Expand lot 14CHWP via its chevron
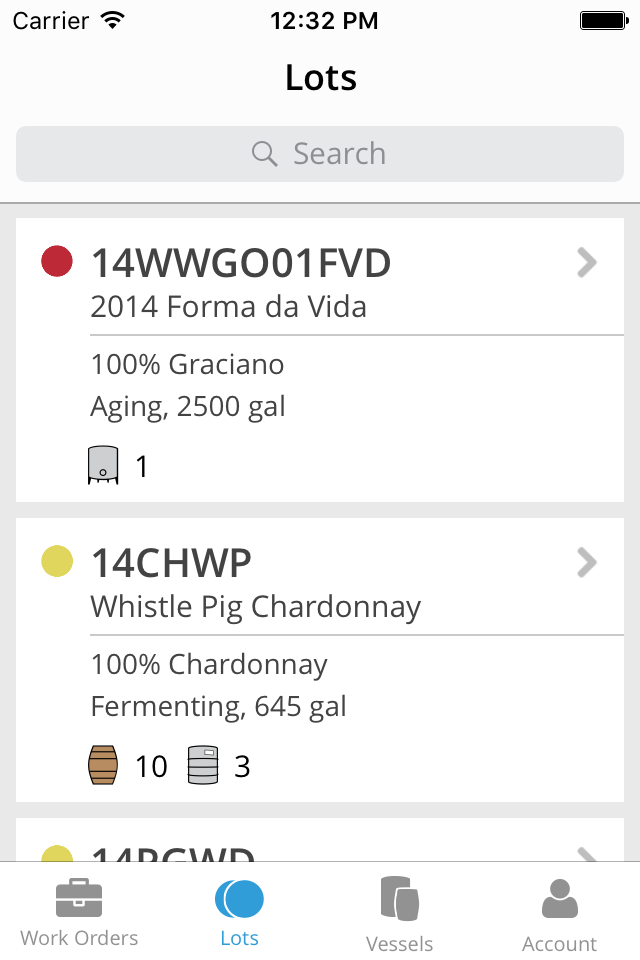This screenshot has width=640, height=960. (x=587, y=563)
